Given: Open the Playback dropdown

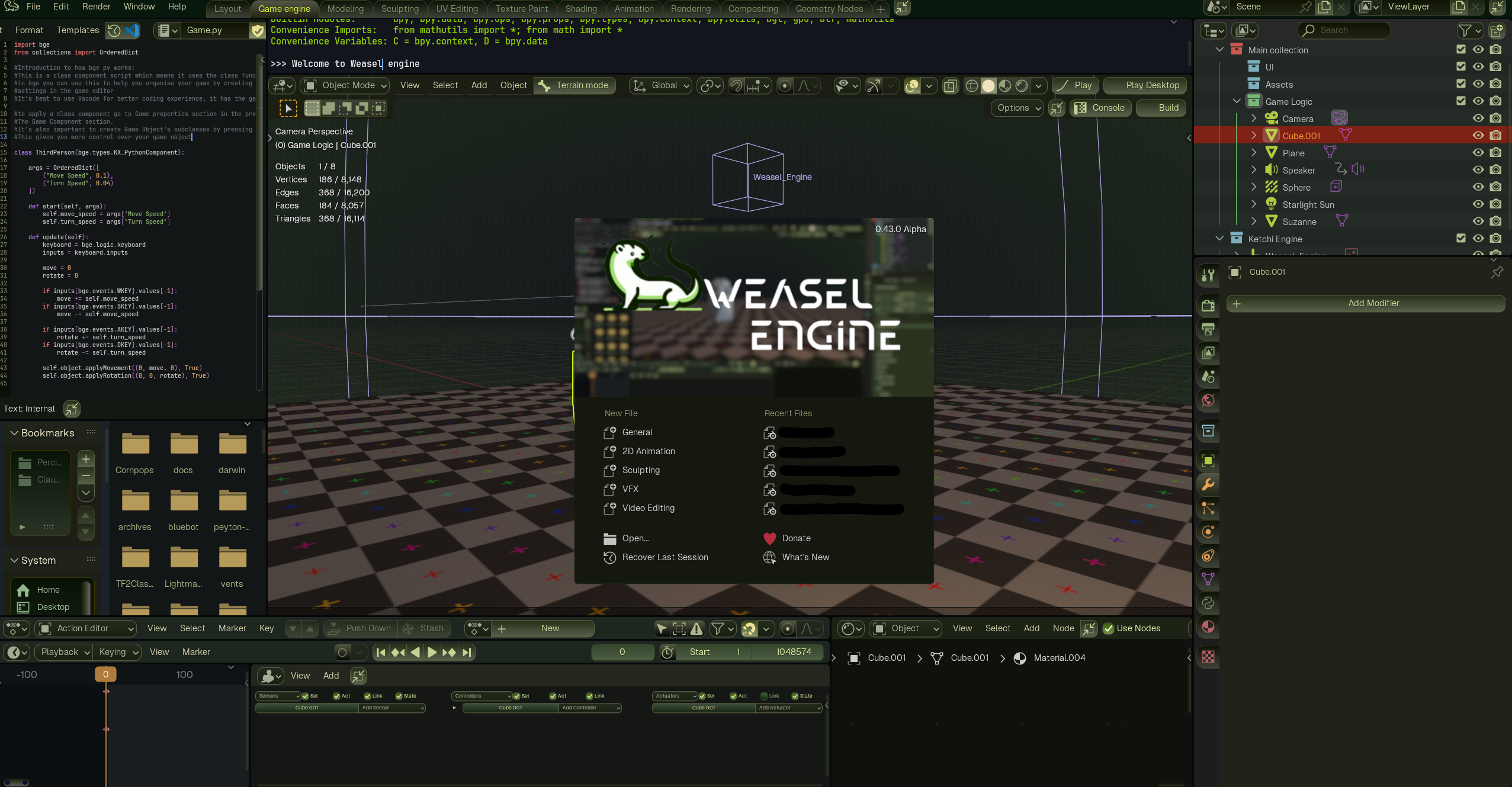Looking at the screenshot, I should coord(63,652).
